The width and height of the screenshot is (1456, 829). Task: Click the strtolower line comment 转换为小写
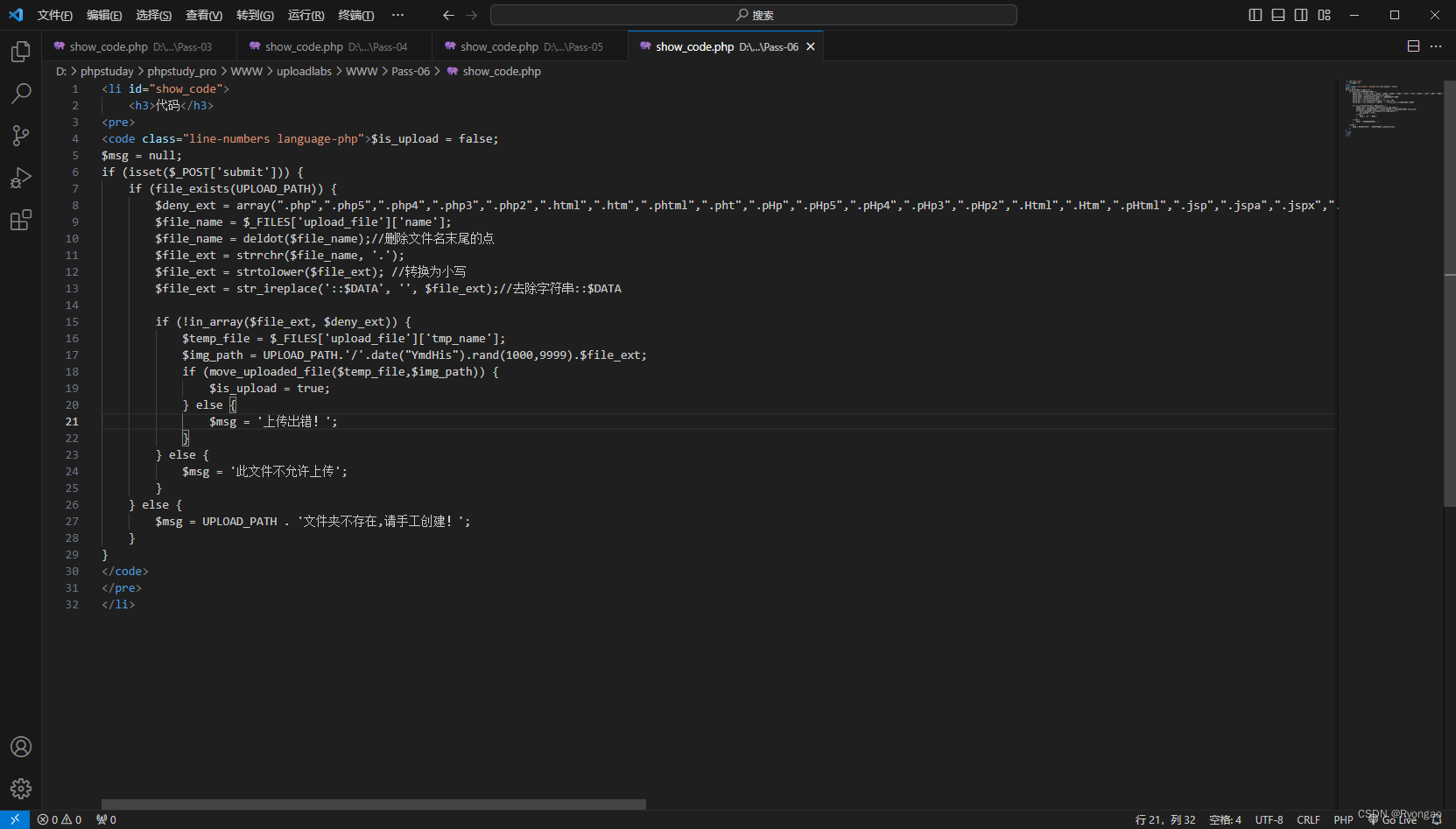click(428, 271)
